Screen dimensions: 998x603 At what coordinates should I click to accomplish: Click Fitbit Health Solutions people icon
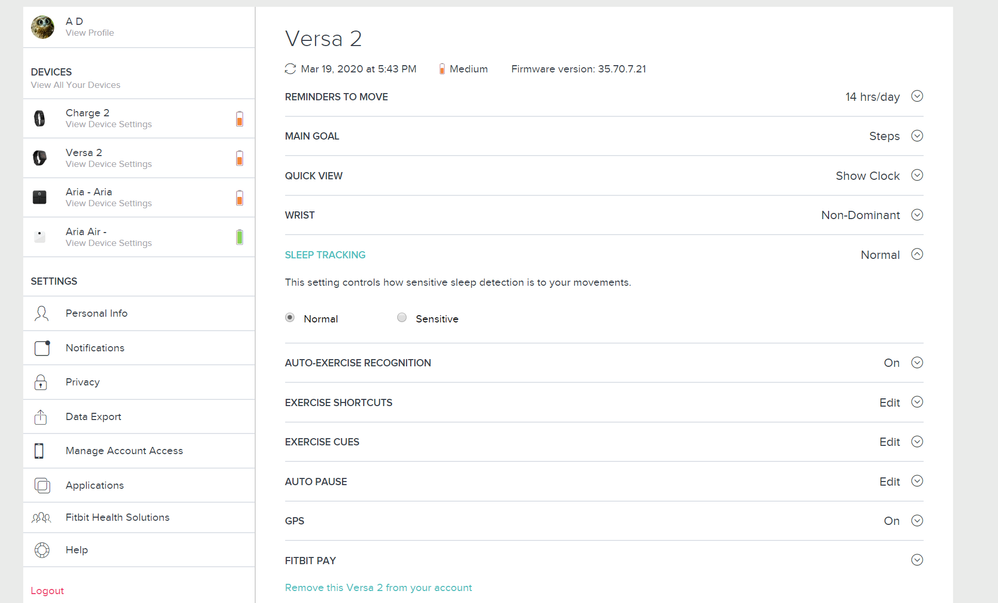click(41, 518)
